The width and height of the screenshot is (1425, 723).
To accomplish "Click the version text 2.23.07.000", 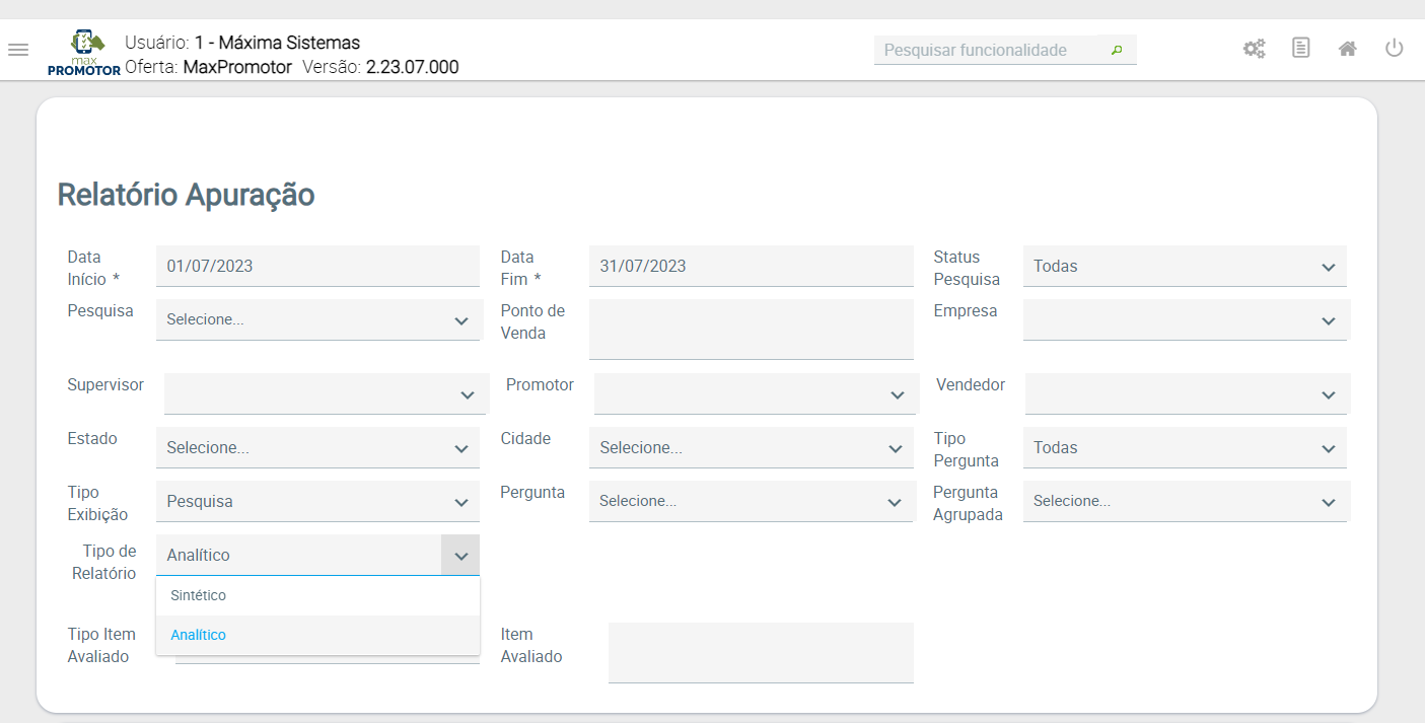I will pos(412,68).
